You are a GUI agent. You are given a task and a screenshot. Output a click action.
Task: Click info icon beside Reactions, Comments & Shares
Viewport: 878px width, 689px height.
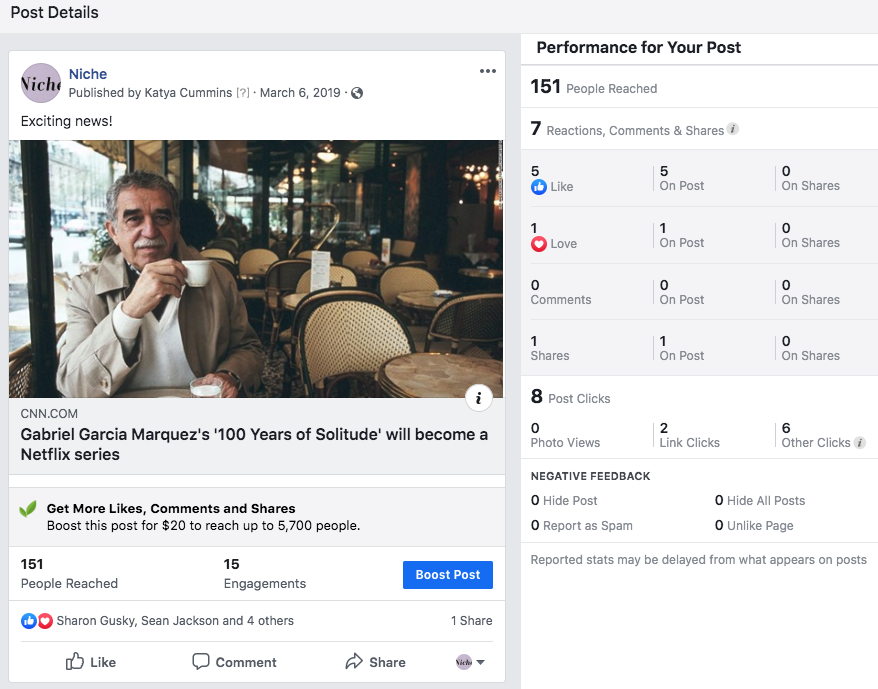click(733, 129)
